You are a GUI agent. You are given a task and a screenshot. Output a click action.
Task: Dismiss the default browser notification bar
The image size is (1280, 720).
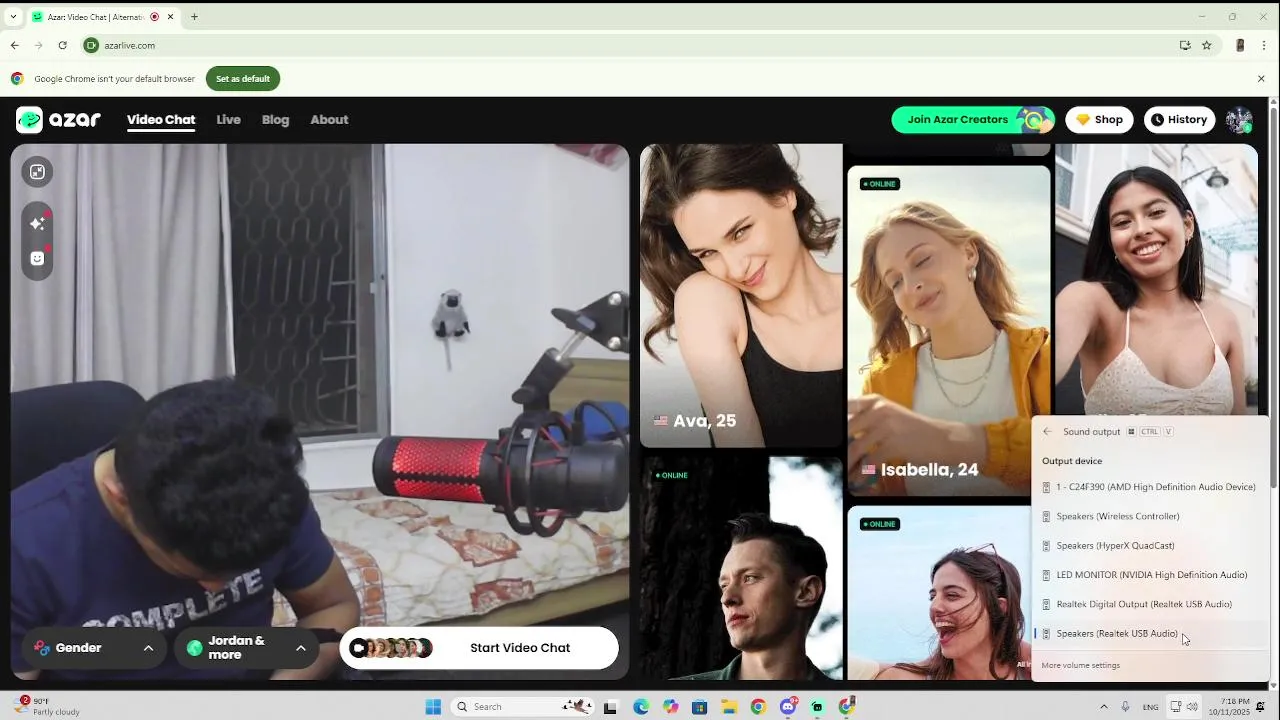pos(1261,79)
